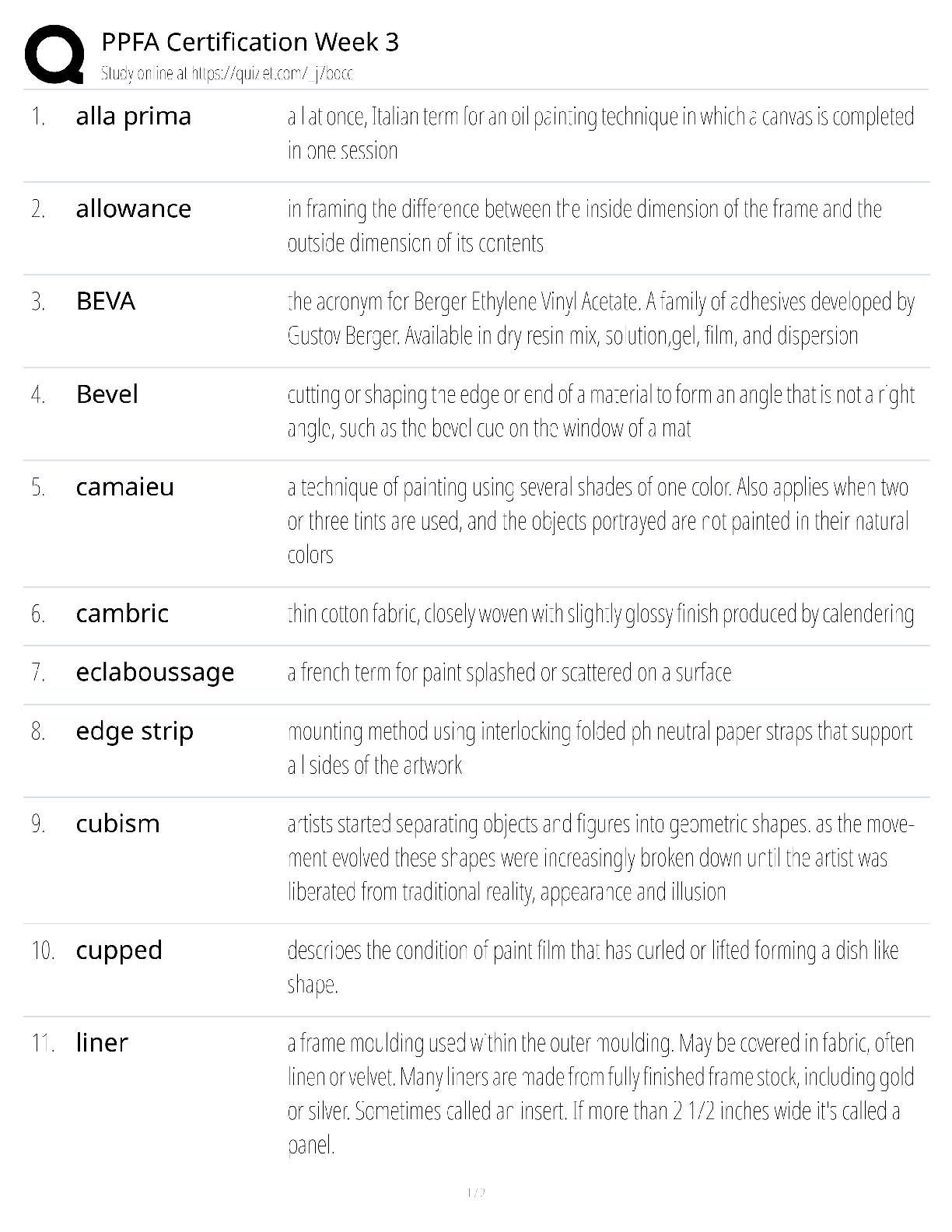Screen dimensions: 952x1232
Task: Click the liner frame moulding definition
Action: [x=600, y=1094]
